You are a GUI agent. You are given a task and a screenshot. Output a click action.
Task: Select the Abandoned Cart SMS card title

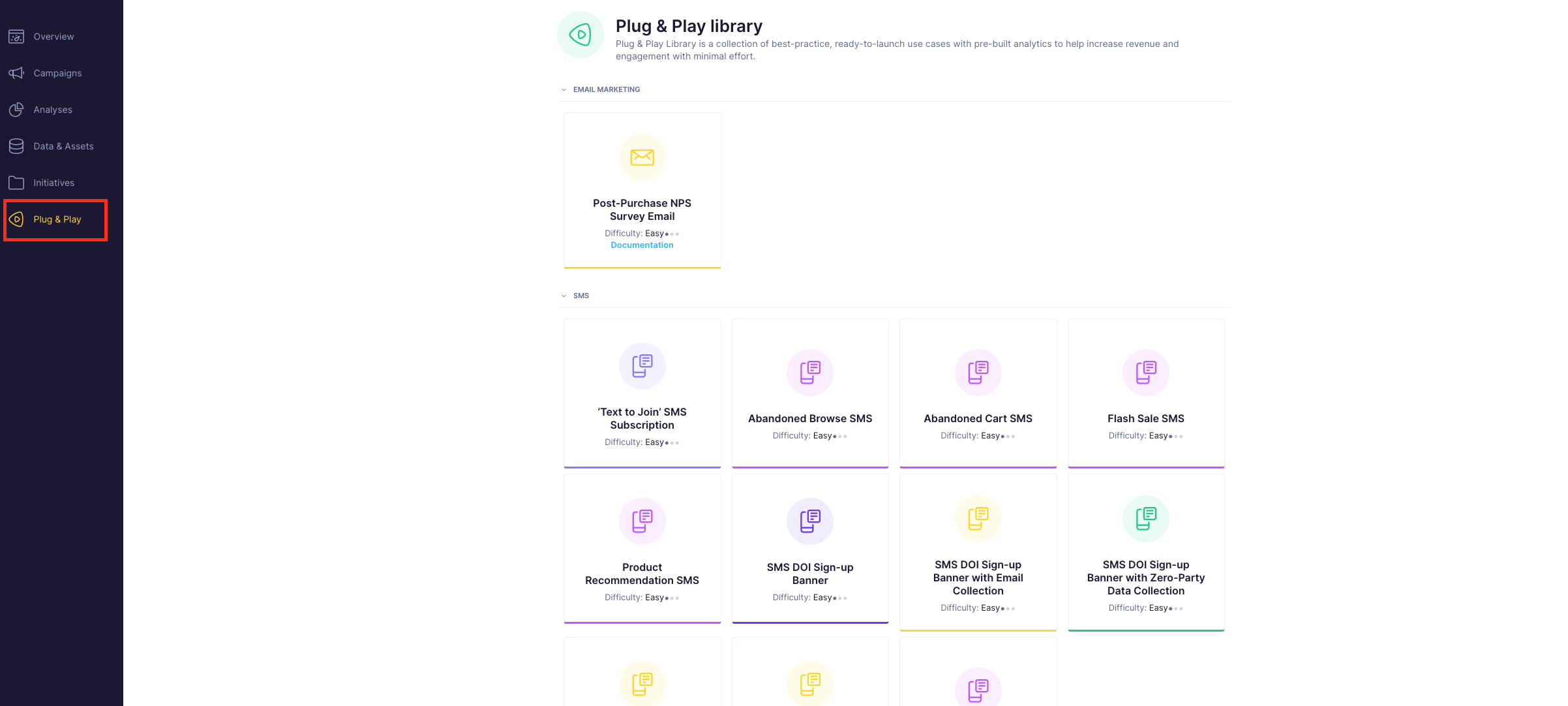(x=978, y=419)
